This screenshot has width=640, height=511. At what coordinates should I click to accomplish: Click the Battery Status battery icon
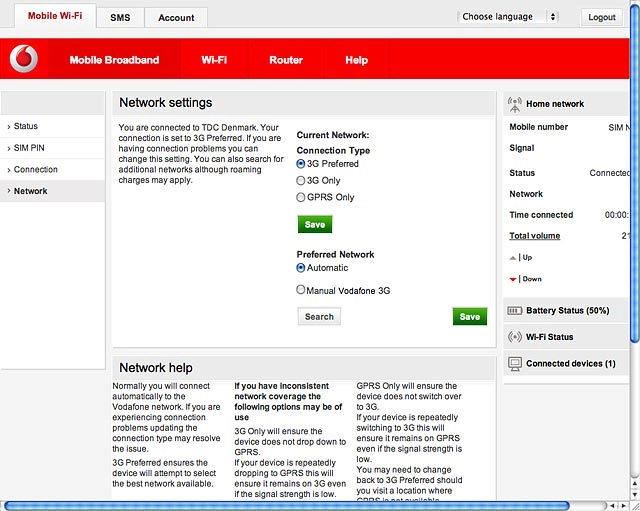(x=514, y=311)
